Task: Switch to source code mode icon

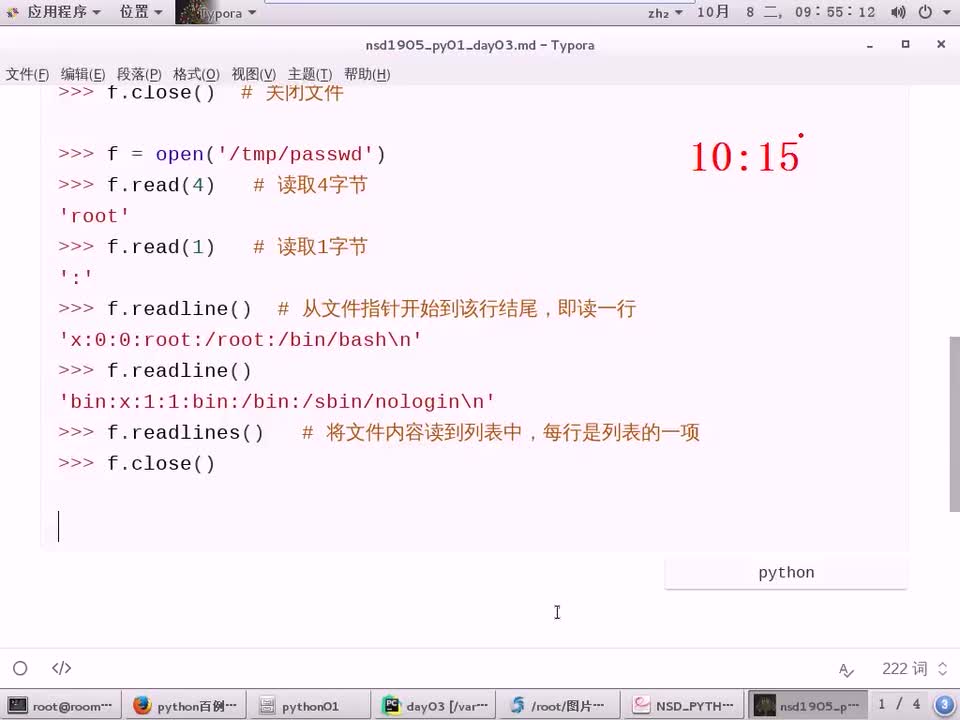Action: [61, 668]
